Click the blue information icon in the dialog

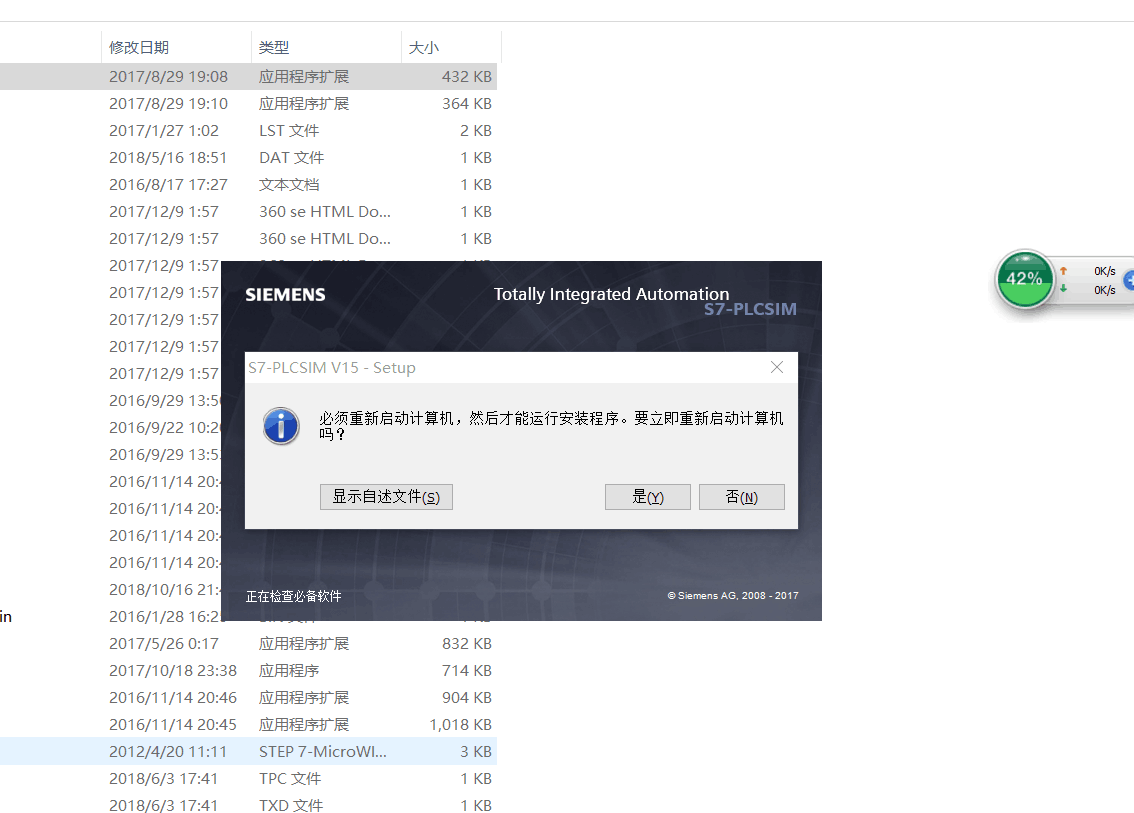(x=281, y=425)
